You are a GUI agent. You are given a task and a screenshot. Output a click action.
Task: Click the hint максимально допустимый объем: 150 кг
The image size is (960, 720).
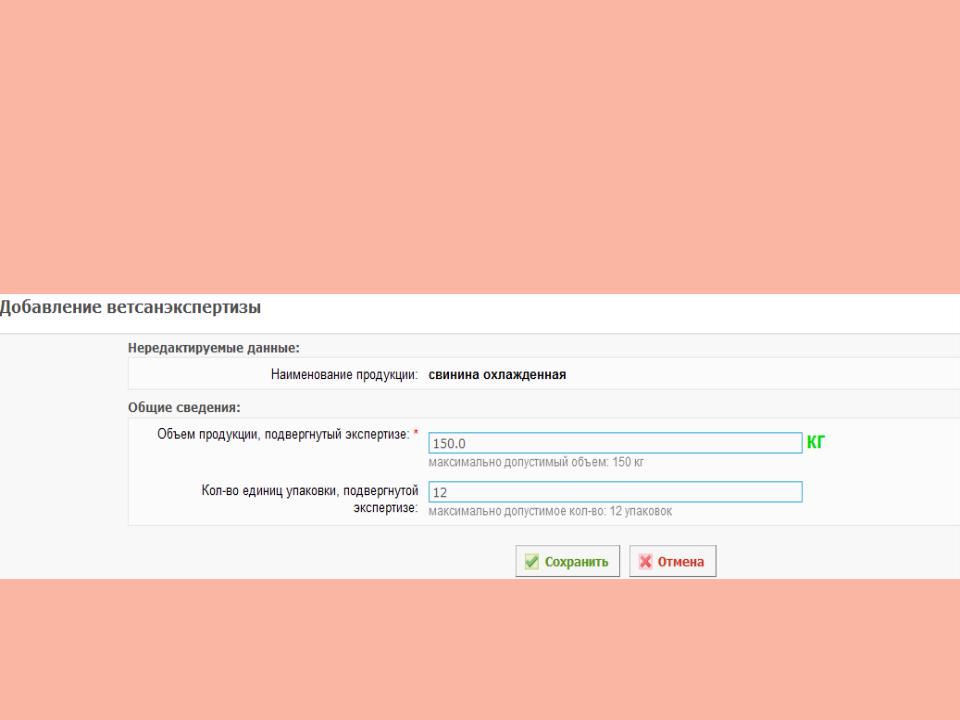click(x=536, y=462)
